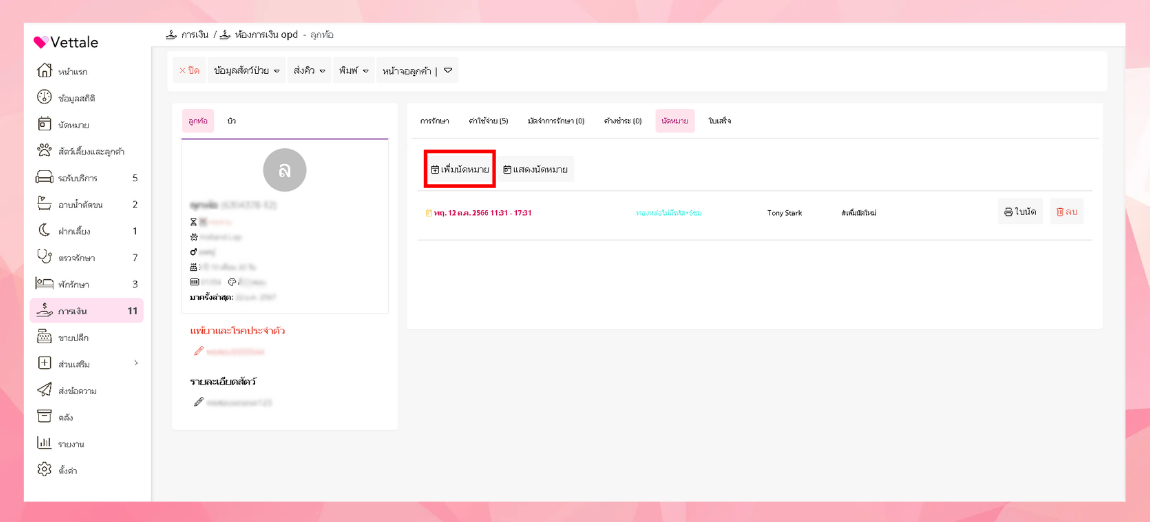Click the appointment date 12 ต.ค. 2566 11:31 - 17:31

(x=482, y=213)
